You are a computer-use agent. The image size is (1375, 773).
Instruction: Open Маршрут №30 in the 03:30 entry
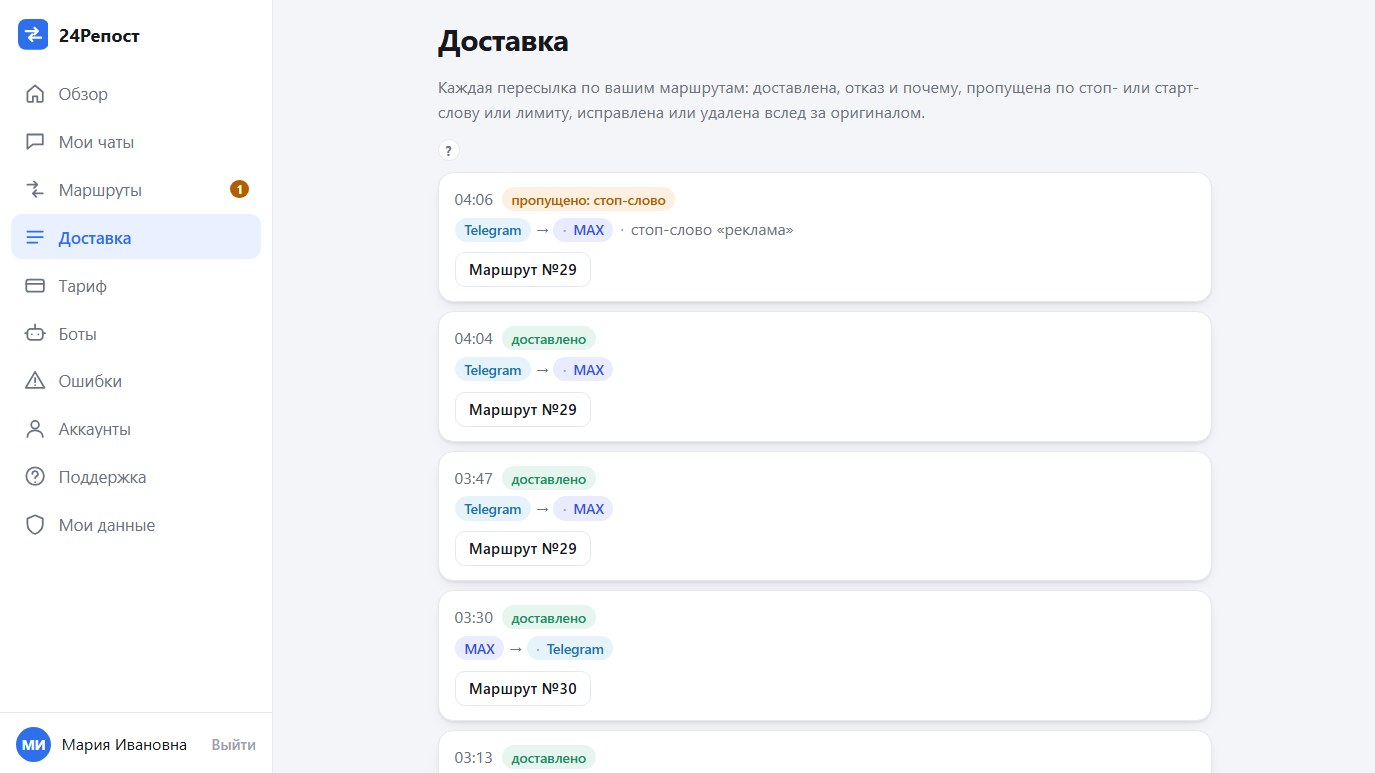[523, 688]
